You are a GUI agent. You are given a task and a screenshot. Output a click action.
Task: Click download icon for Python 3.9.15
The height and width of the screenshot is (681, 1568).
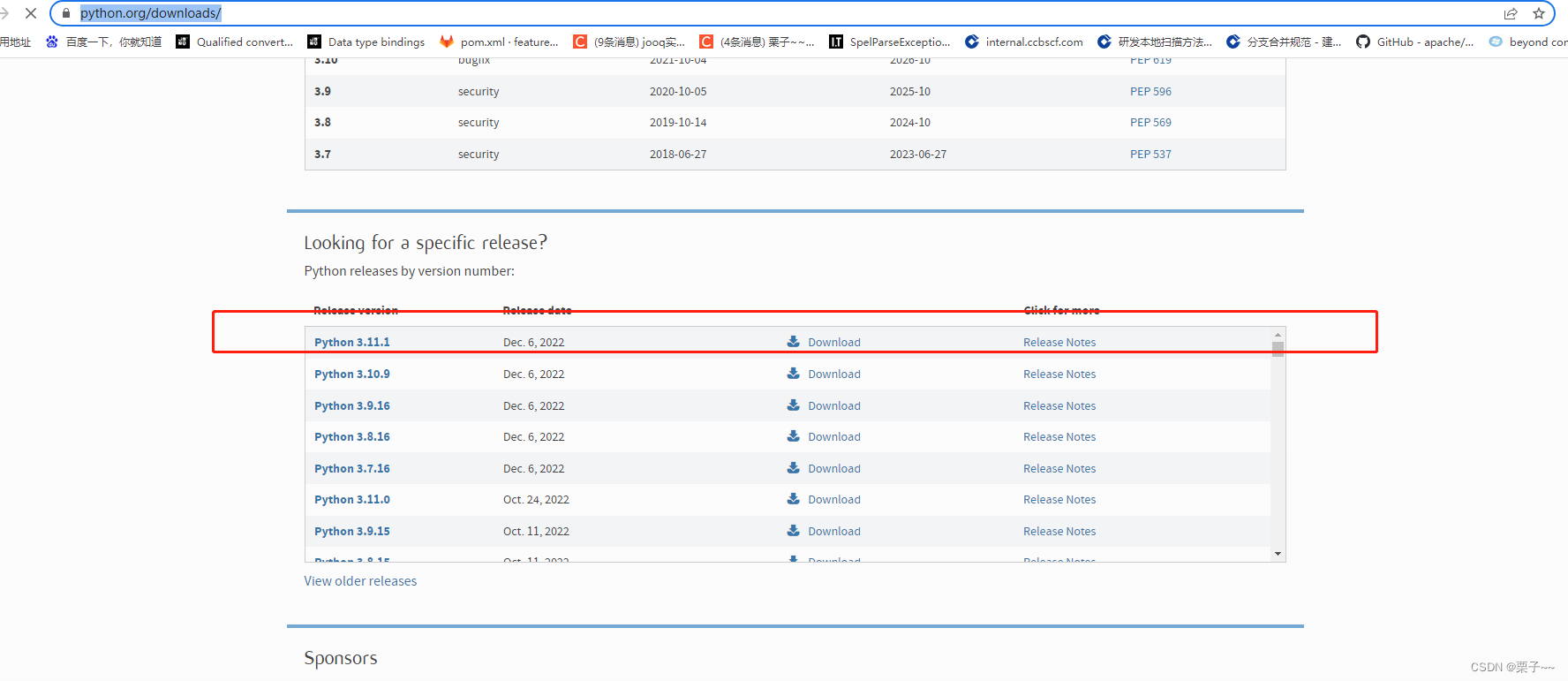coord(794,530)
